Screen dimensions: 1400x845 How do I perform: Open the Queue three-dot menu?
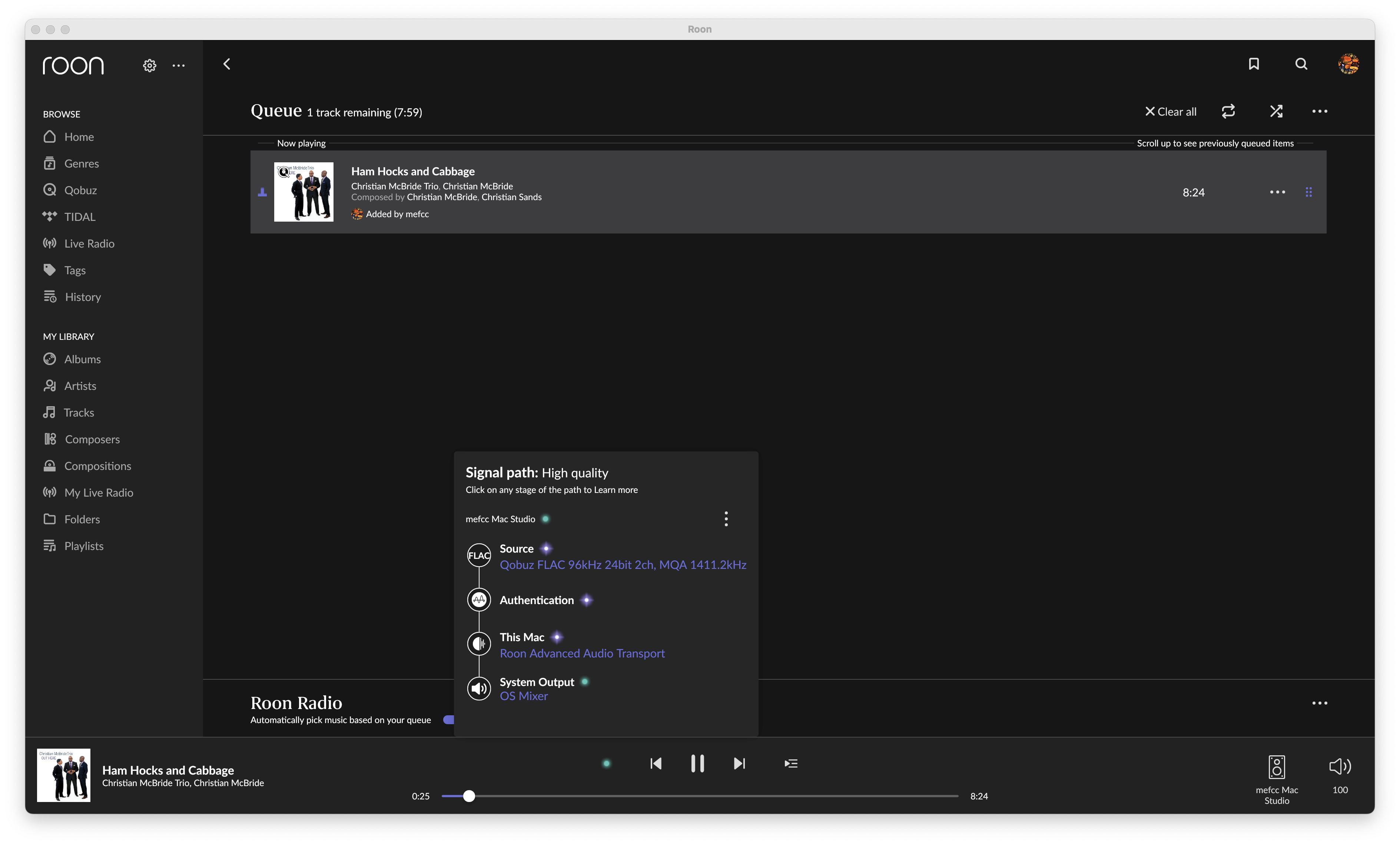point(1319,112)
